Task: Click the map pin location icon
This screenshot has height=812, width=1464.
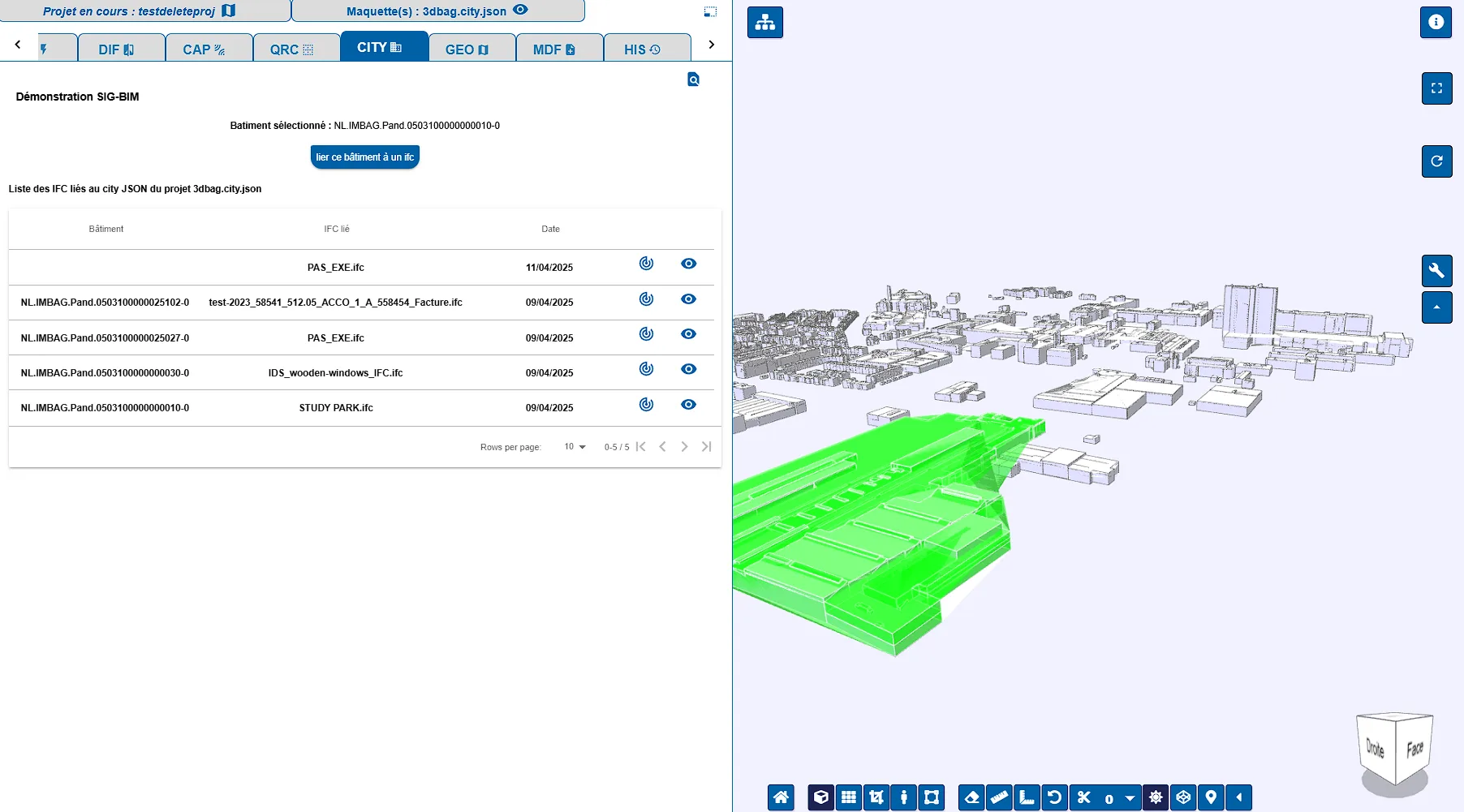Action: click(x=1211, y=797)
